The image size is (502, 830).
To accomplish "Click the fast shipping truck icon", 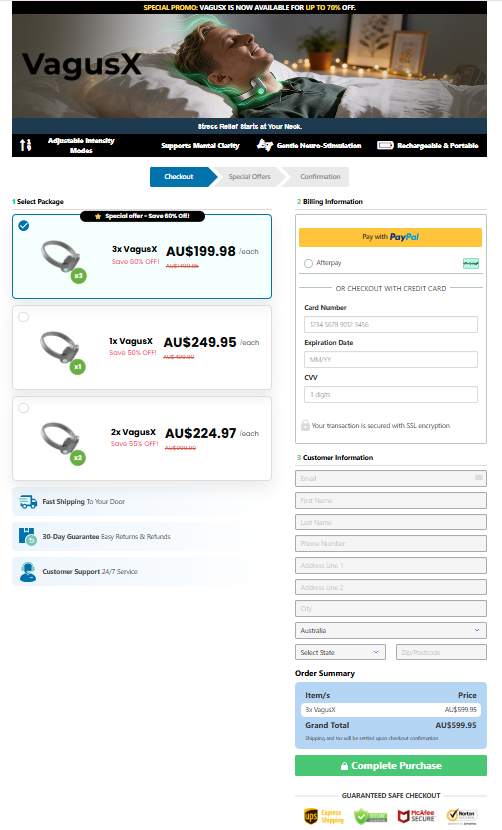I will tap(28, 501).
